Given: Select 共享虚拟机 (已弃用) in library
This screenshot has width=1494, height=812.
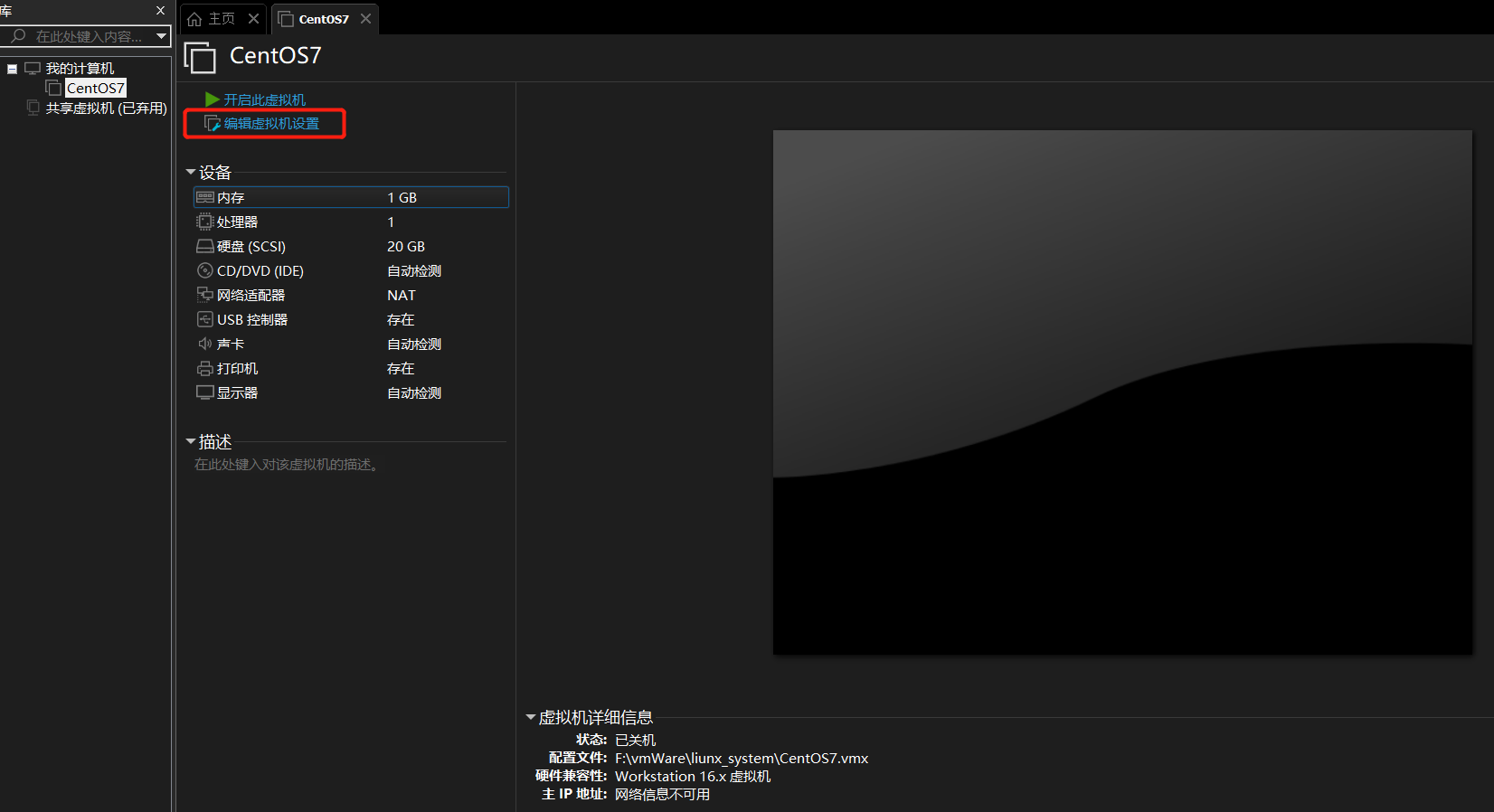Looking at the screenshot, I should click(x=107, y=108).
